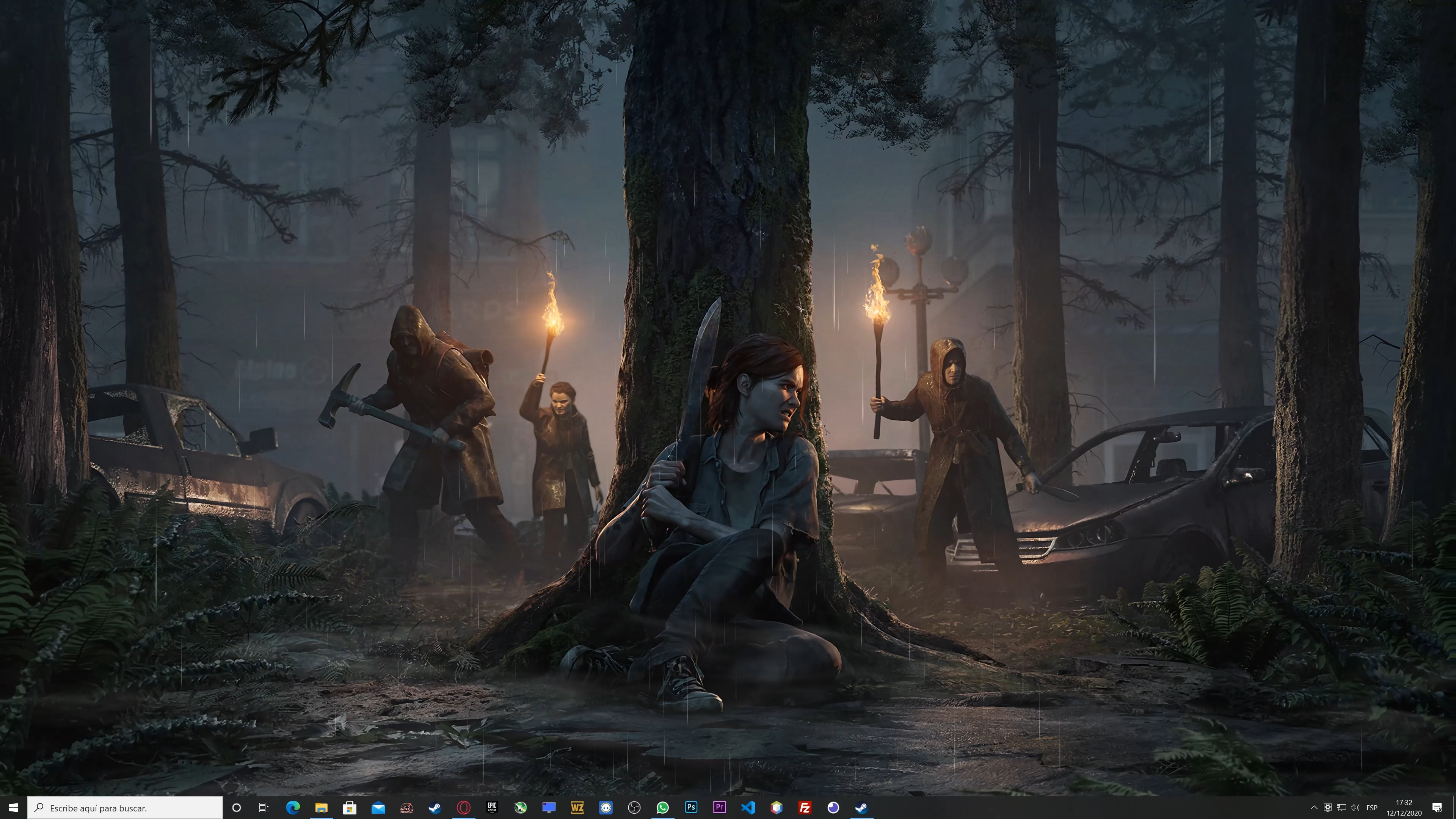The width and height of the screenshot is (1456, 819).
Task: Expand the hidden system tray icons
Action: click(1315, 807)
